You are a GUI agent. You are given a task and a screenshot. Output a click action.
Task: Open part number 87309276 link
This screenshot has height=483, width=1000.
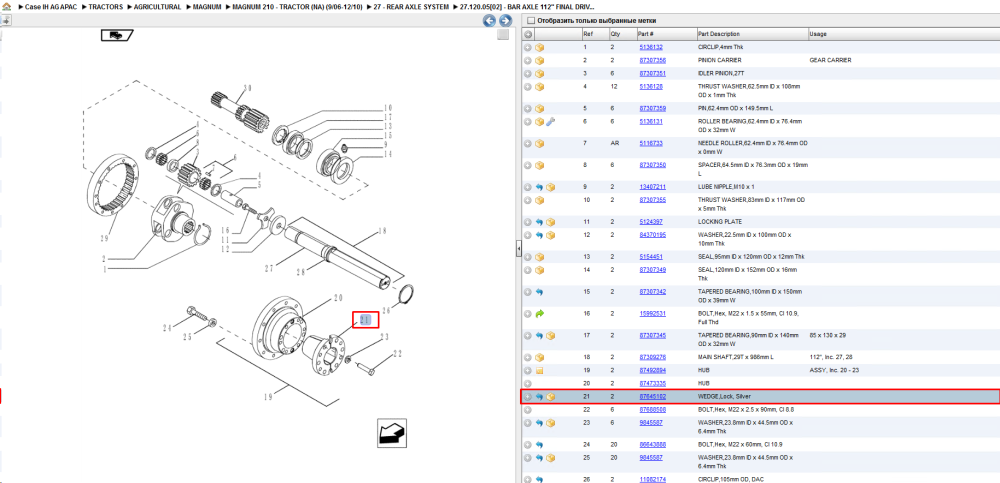coord(652,357)
